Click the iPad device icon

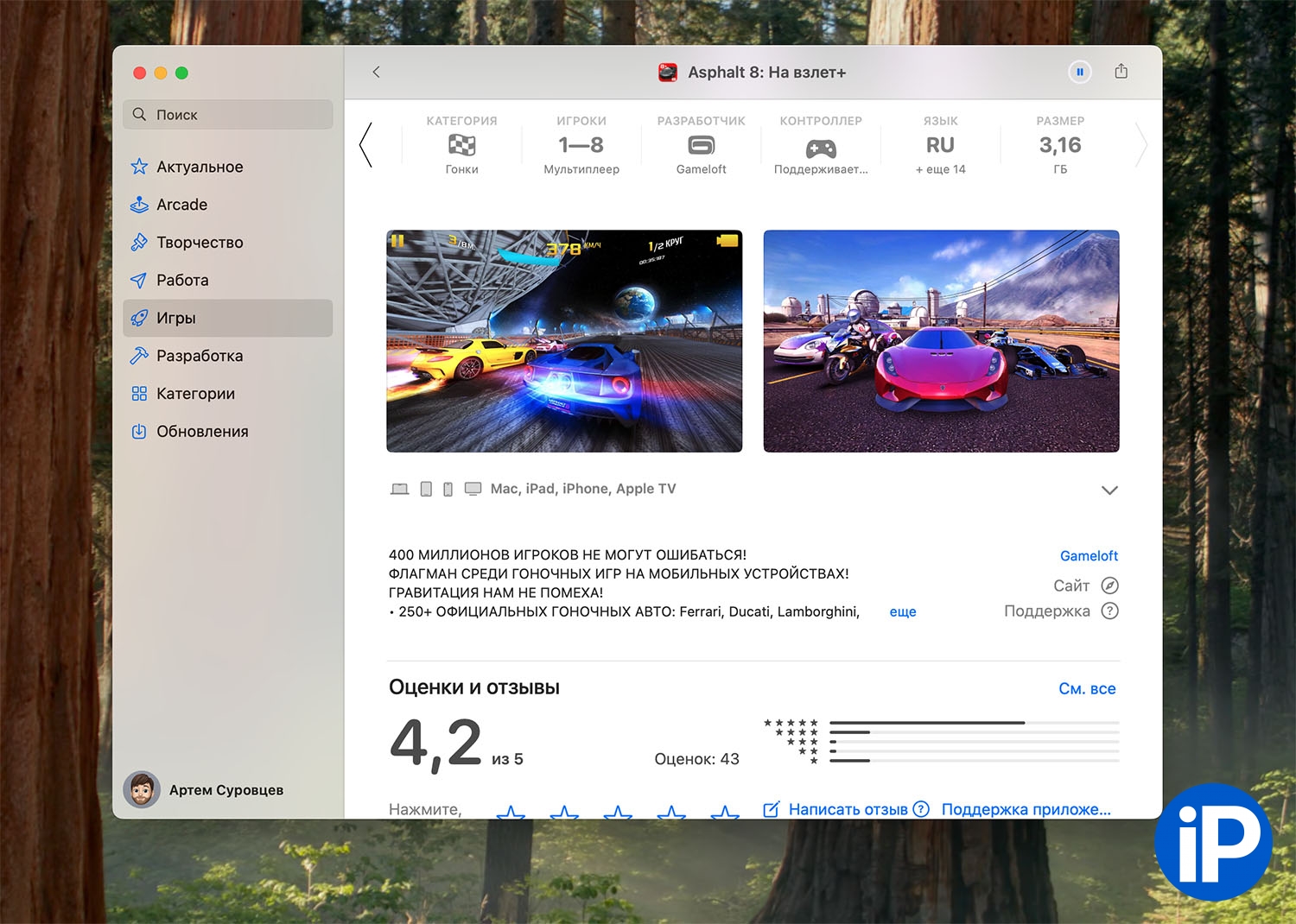coord(426,489)
